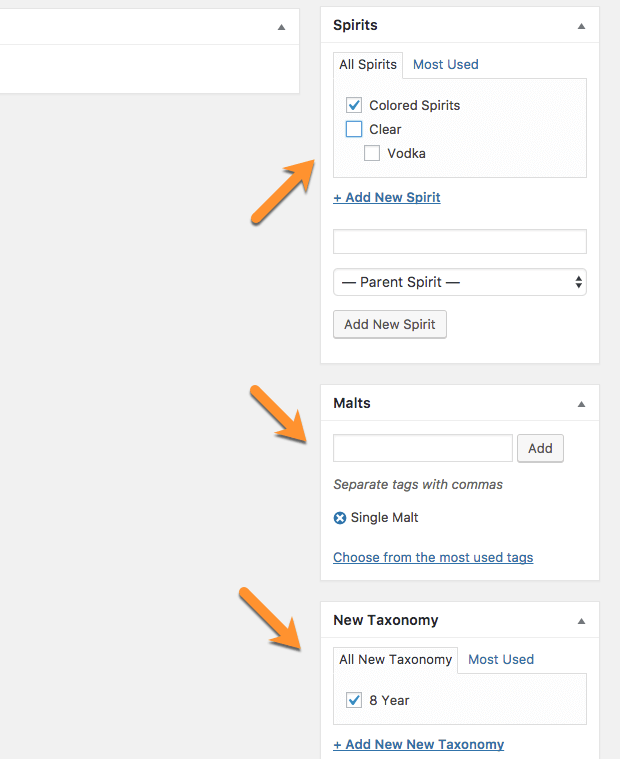Viewport: 620px width, 759px height.
Task: Uncheck the 8 Year checkbox
Action: point(353,700)
